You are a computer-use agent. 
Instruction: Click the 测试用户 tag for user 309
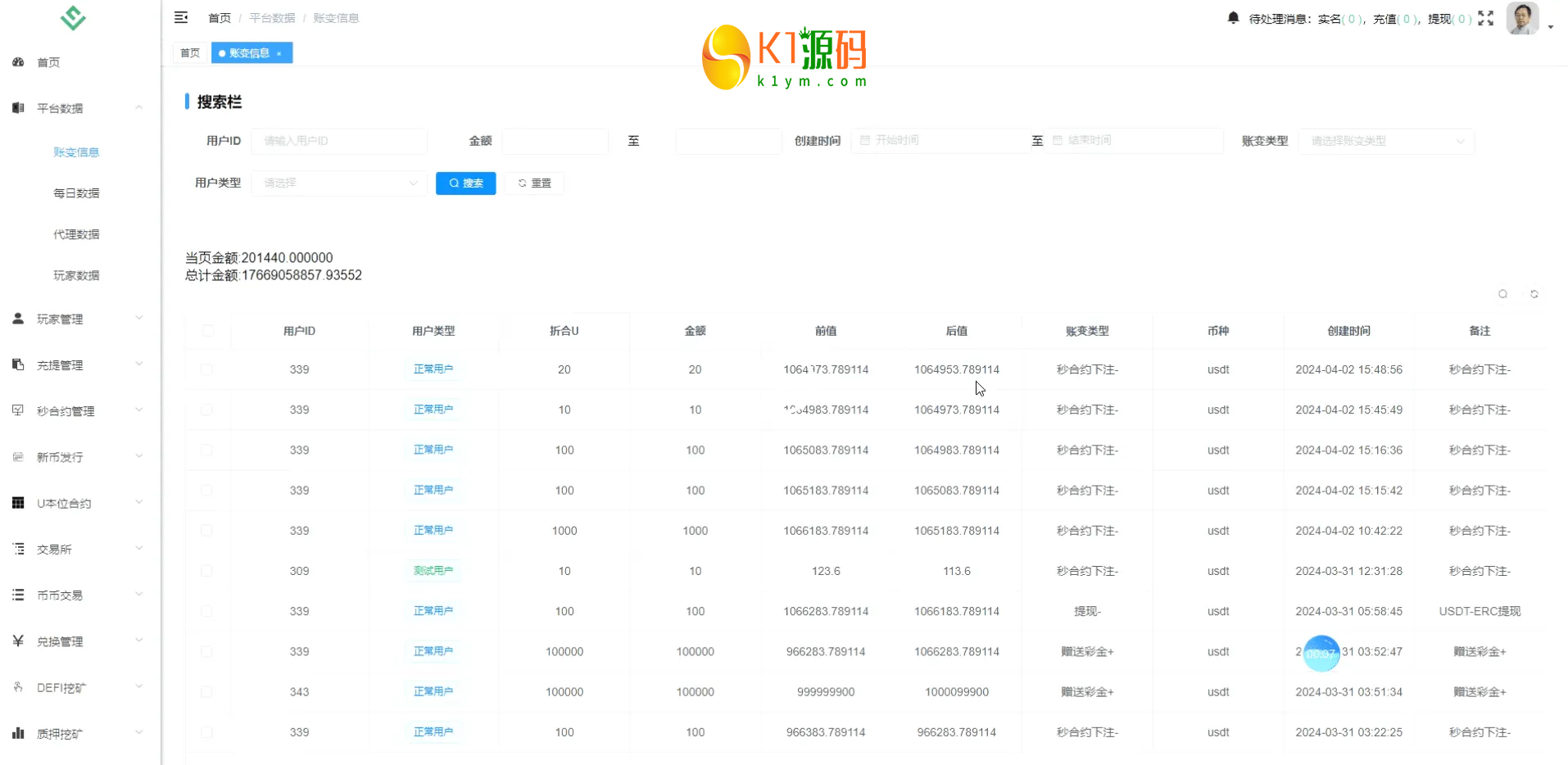tap(433, 571)
